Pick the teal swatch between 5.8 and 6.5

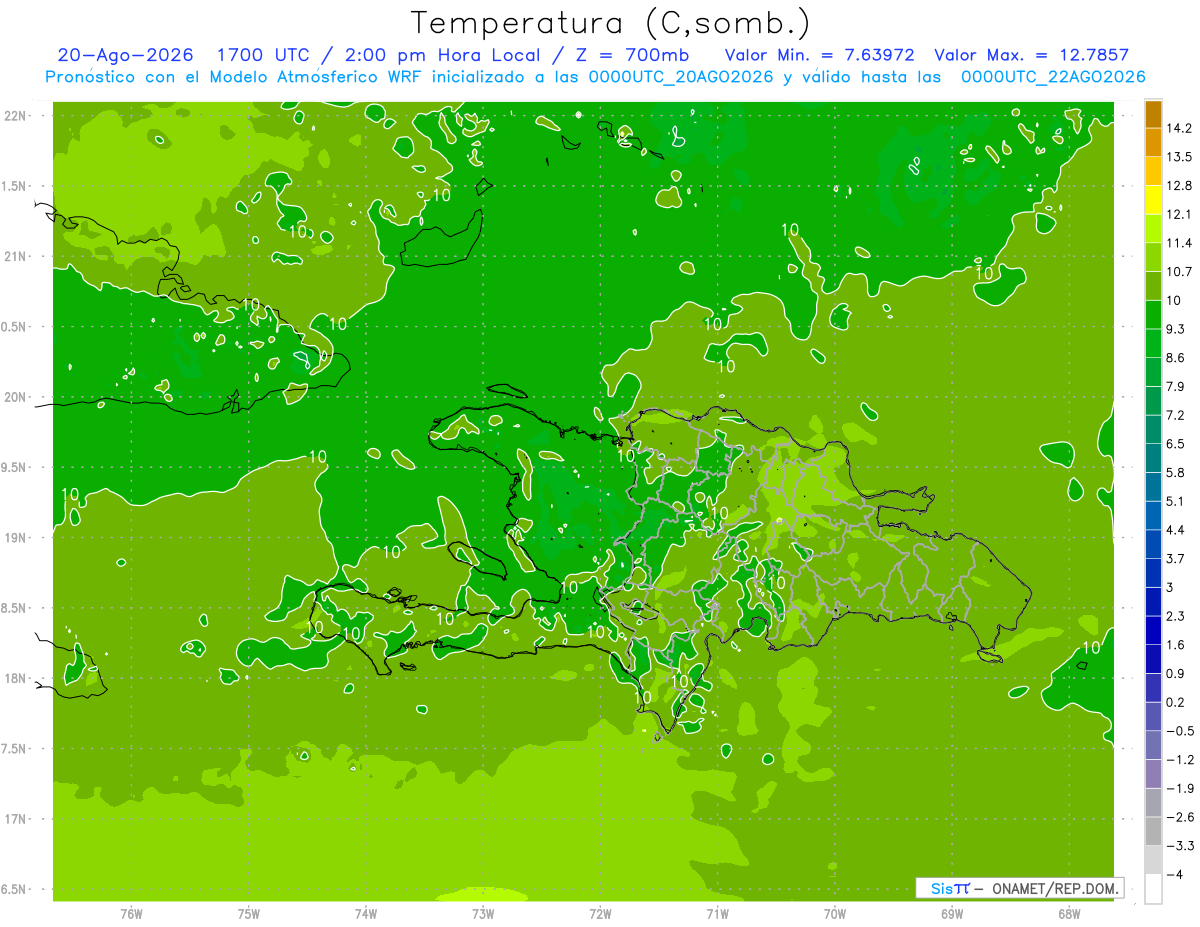(x=1153, y=458)
